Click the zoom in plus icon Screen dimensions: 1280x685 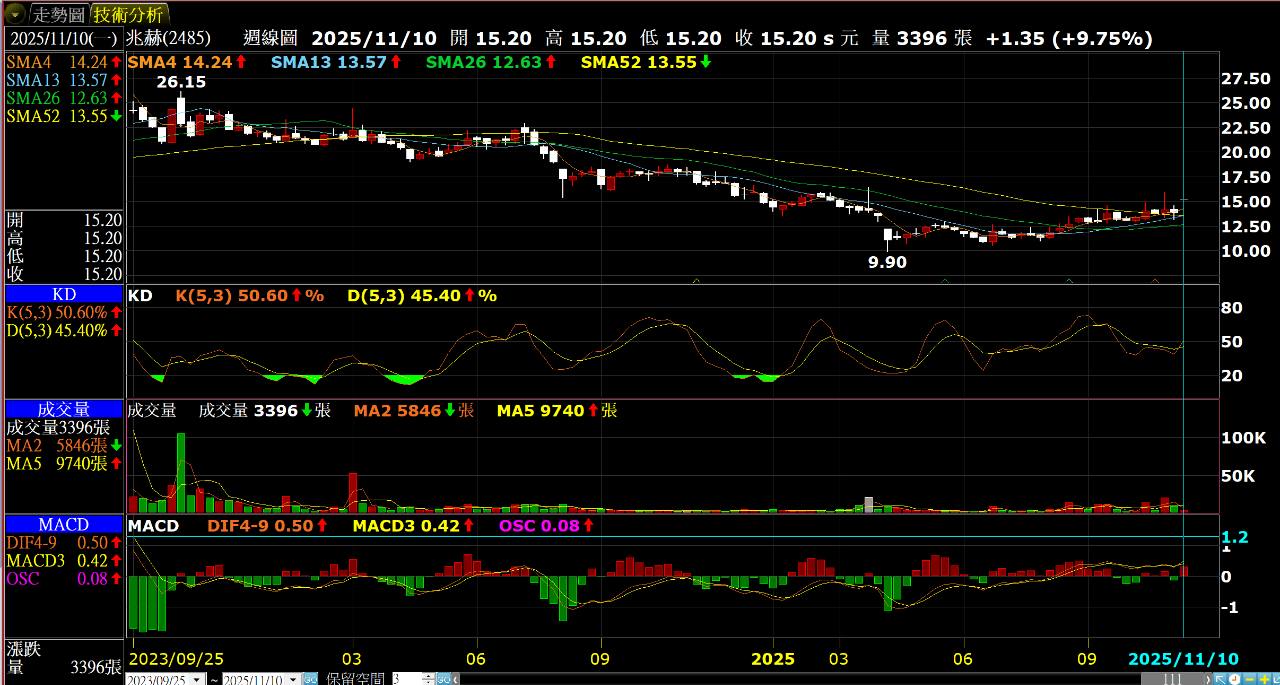tap(1264, 679)
